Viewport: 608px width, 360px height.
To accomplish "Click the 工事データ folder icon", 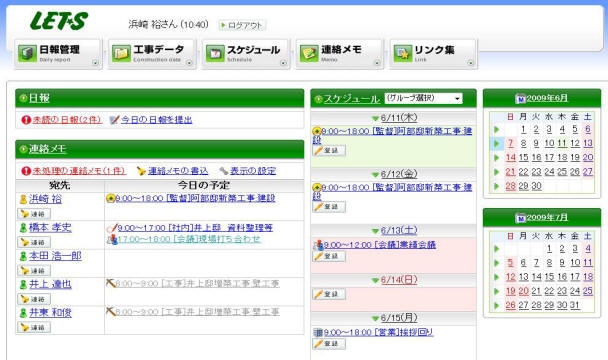I will (121, 54).
